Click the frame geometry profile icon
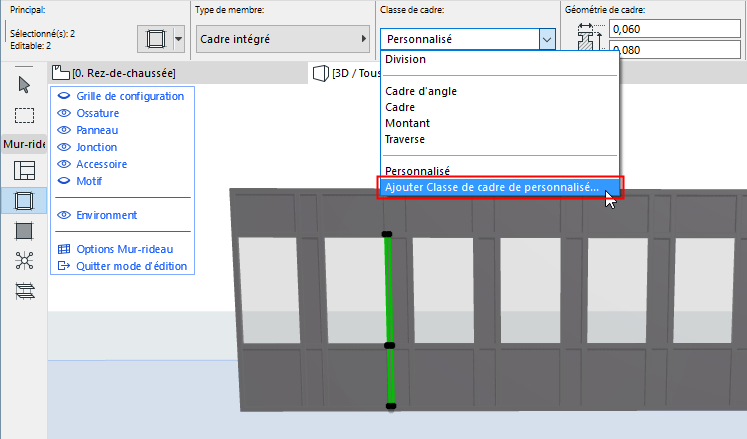Image resolution: width=747 pixels, height=439 pixels. tap(591, 37)
